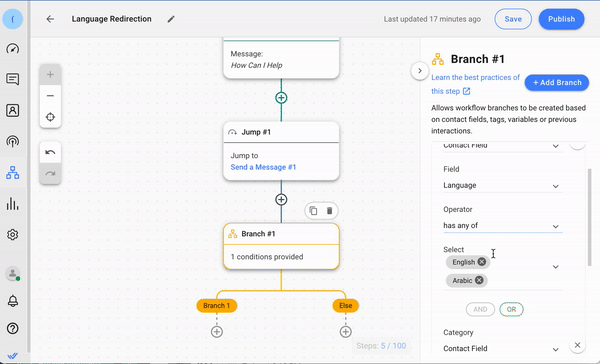
Task: Zoom out on the canvas
Action: coord(50,96)
